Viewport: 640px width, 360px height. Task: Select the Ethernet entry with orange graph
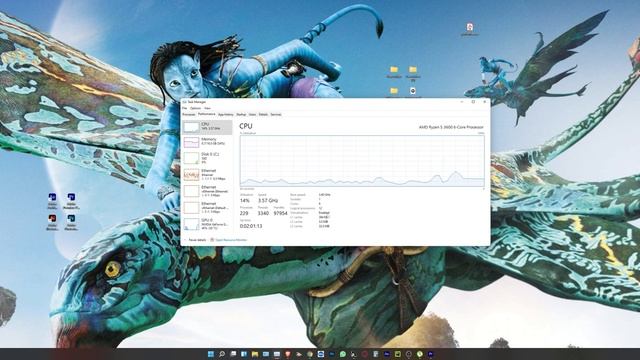[207, 175]
